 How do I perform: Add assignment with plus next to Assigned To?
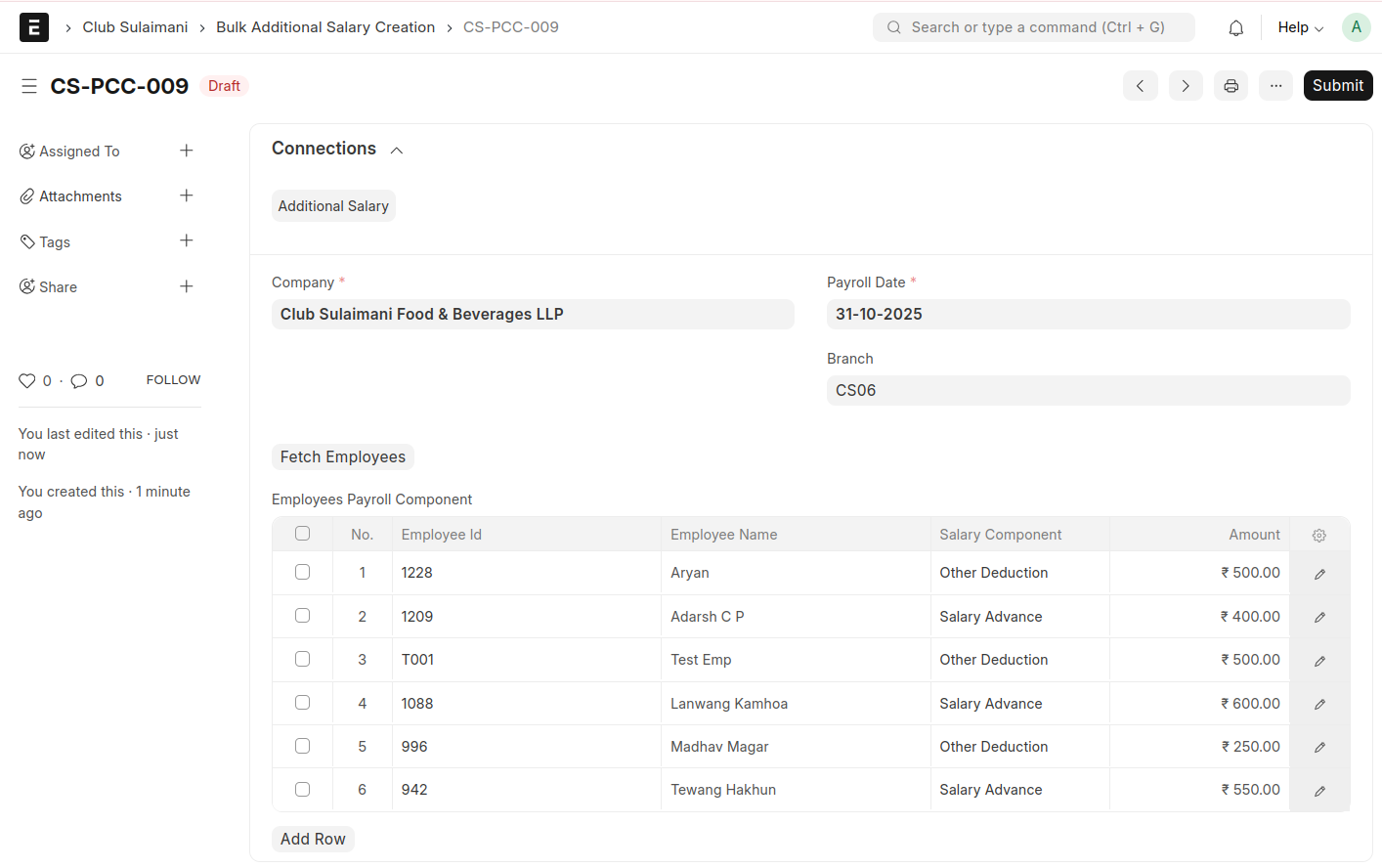187,151
